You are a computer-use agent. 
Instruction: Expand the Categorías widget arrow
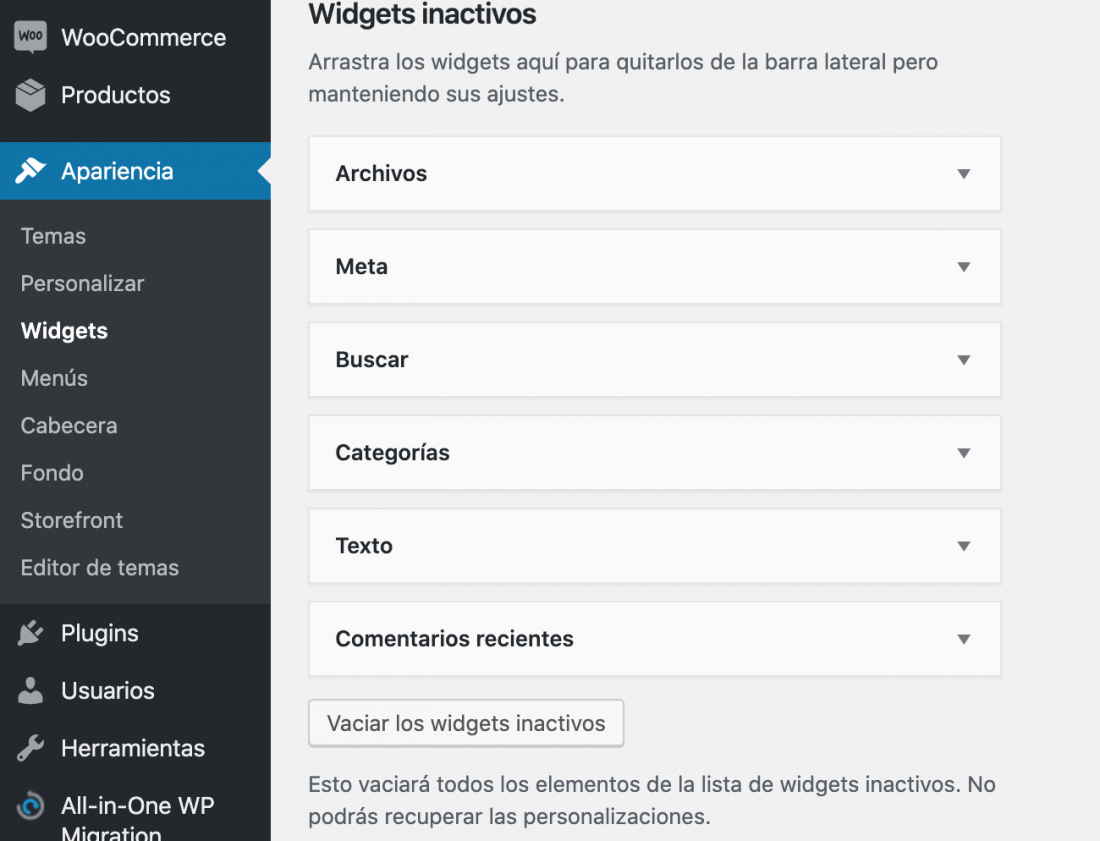(964, 453)
